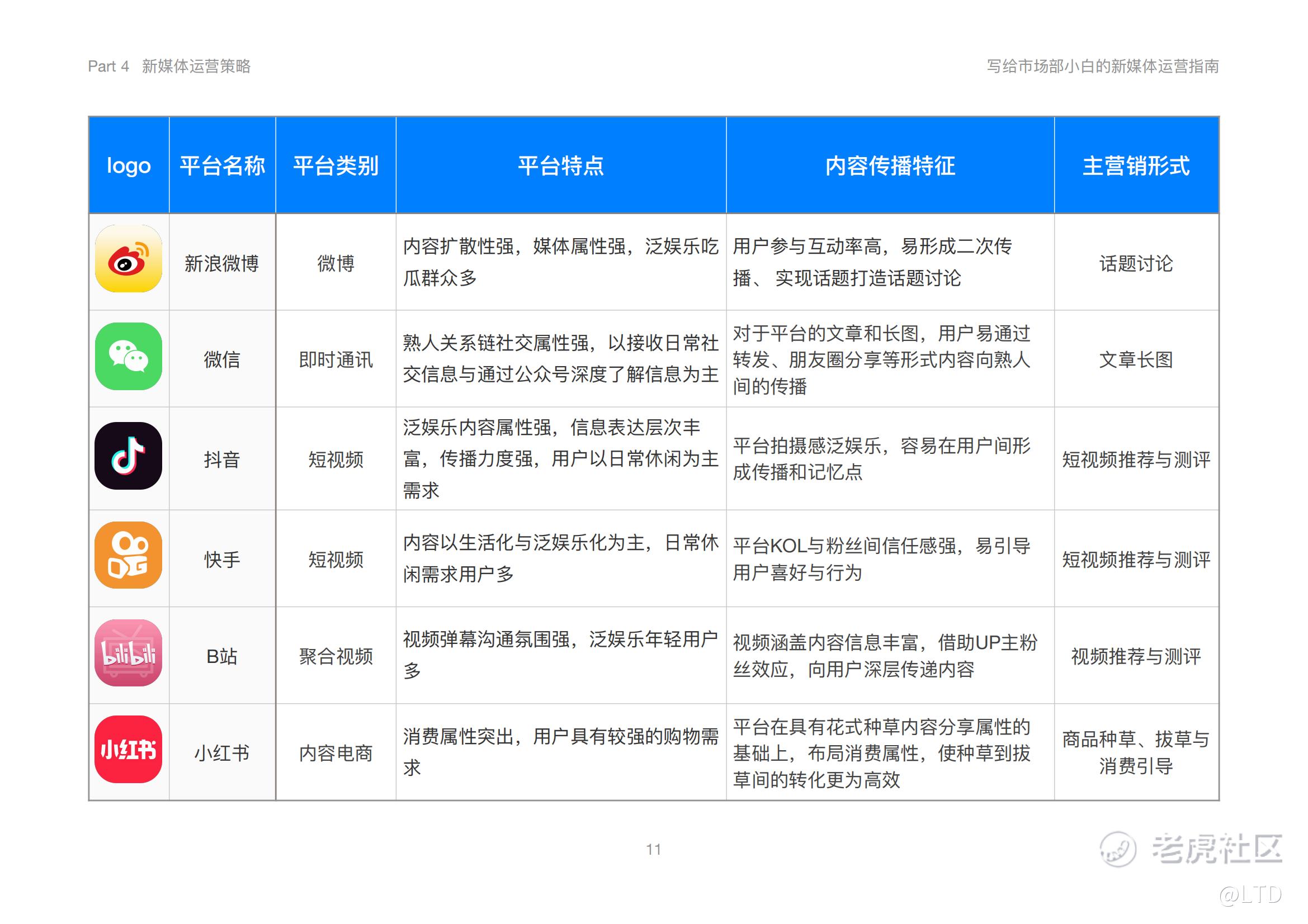The image size is (1308, 924).
Task: Click the page number 11
Action: [653, 850]
